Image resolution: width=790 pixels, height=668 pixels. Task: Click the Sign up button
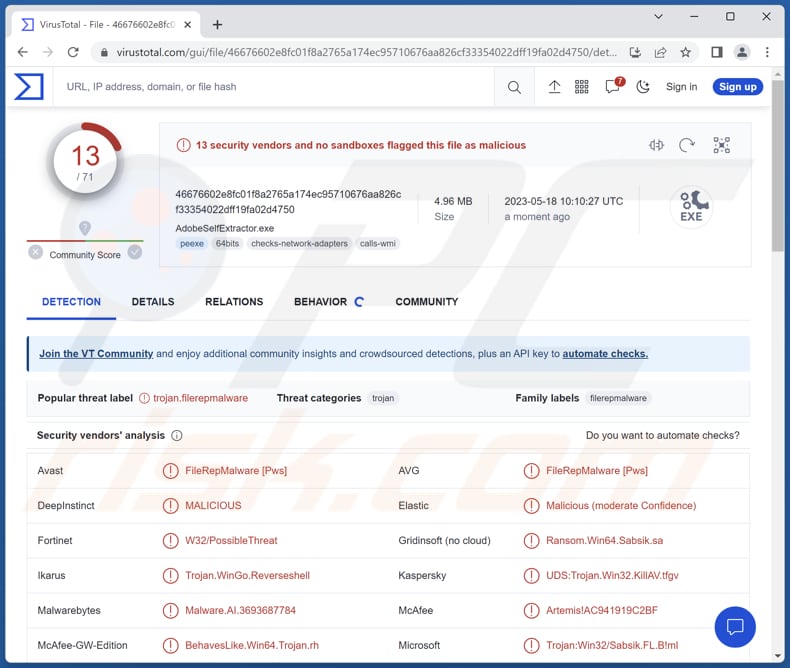(x=738, y=87)
